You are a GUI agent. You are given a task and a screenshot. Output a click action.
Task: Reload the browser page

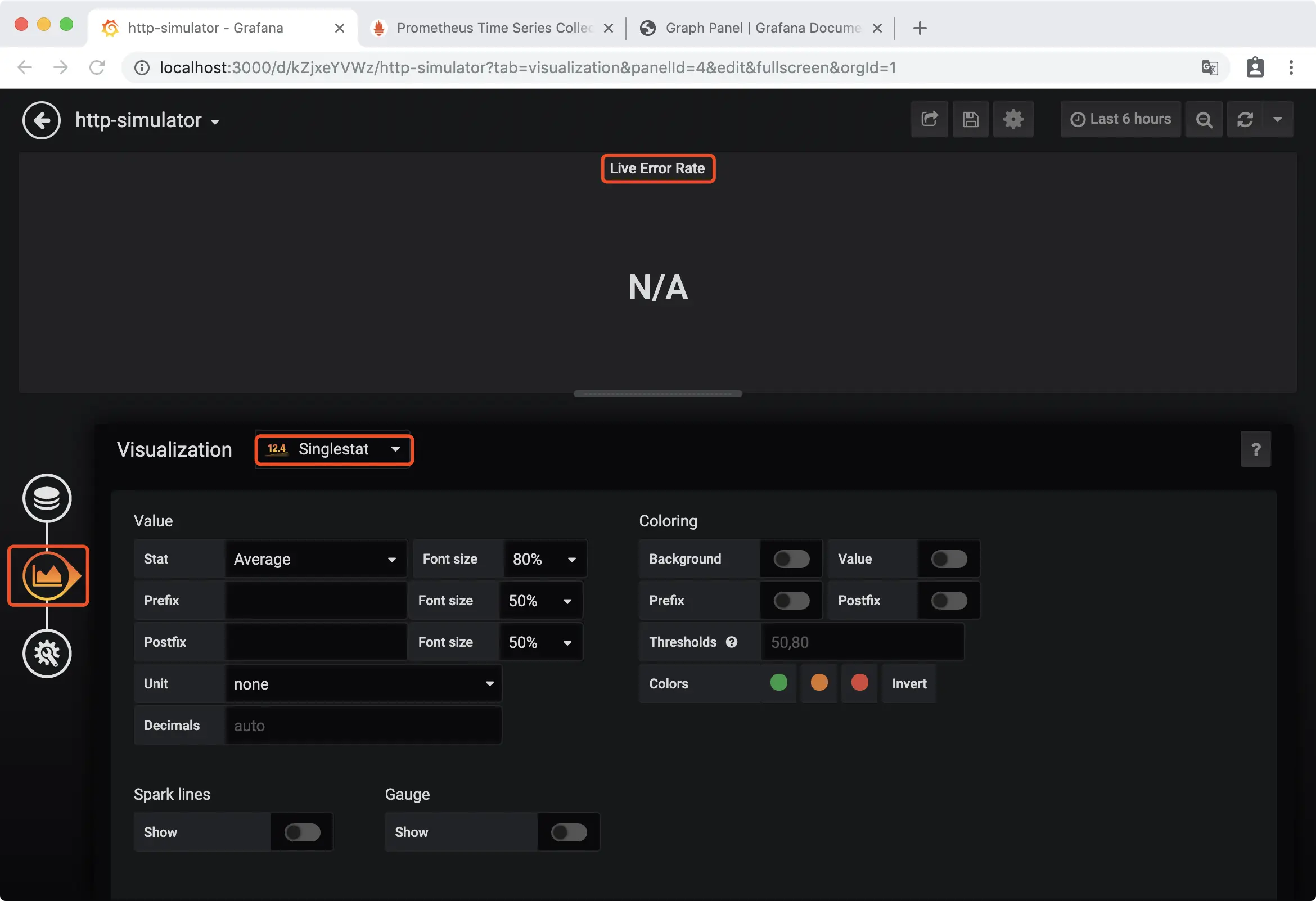97,67
